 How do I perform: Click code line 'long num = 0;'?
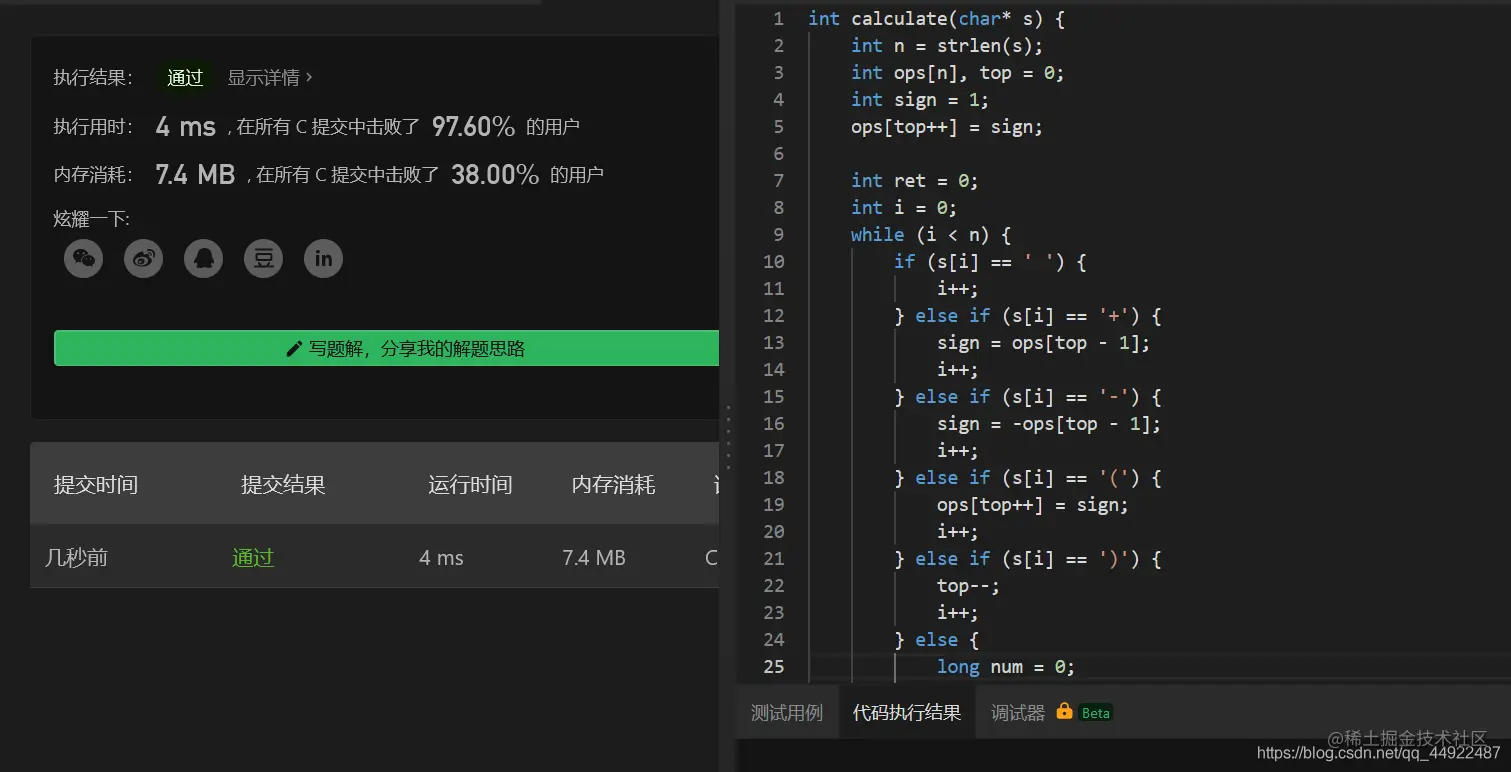(1006, 666)
